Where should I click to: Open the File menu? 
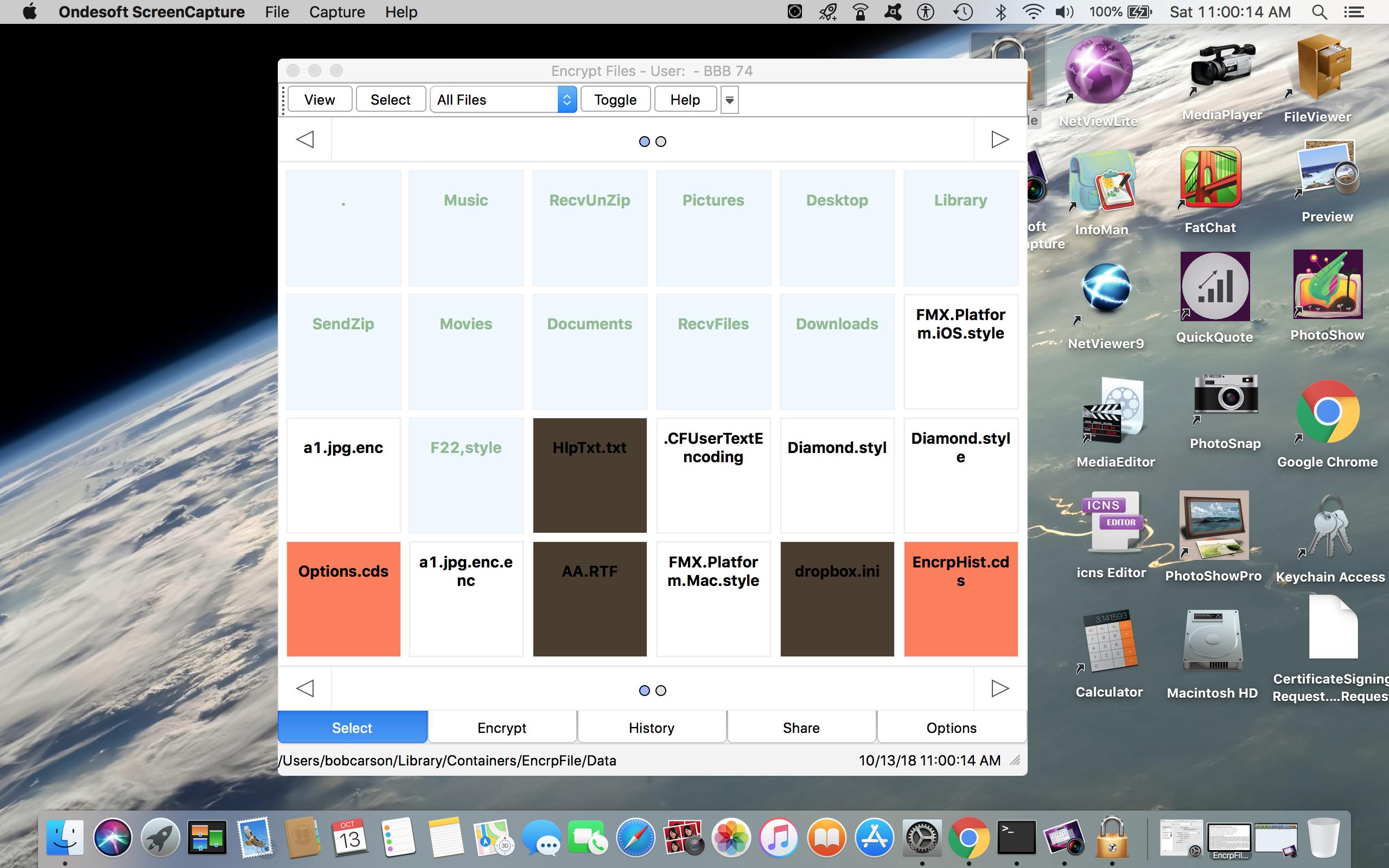tap(277, 12)
